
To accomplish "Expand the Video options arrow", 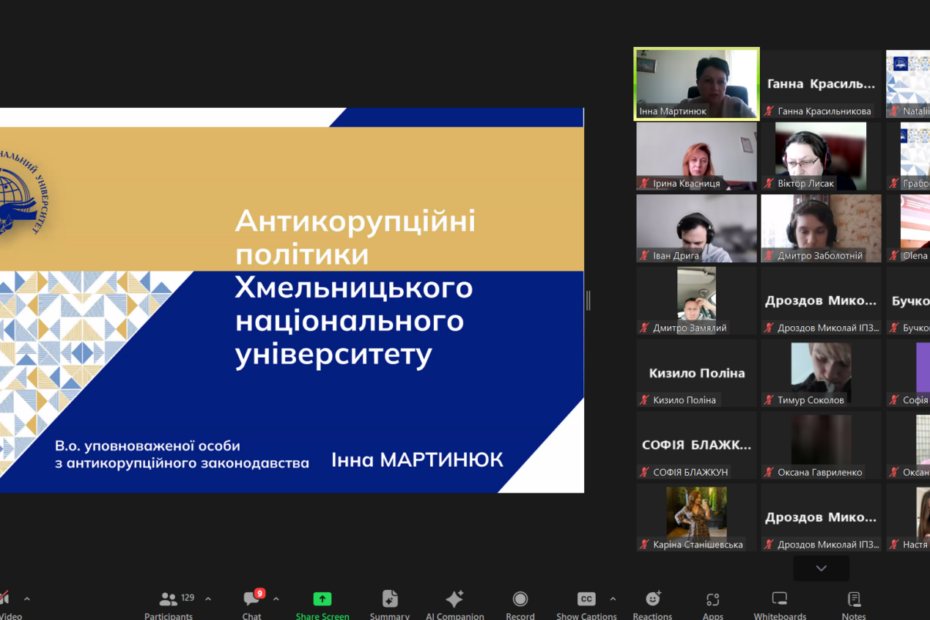I will 27,599.
